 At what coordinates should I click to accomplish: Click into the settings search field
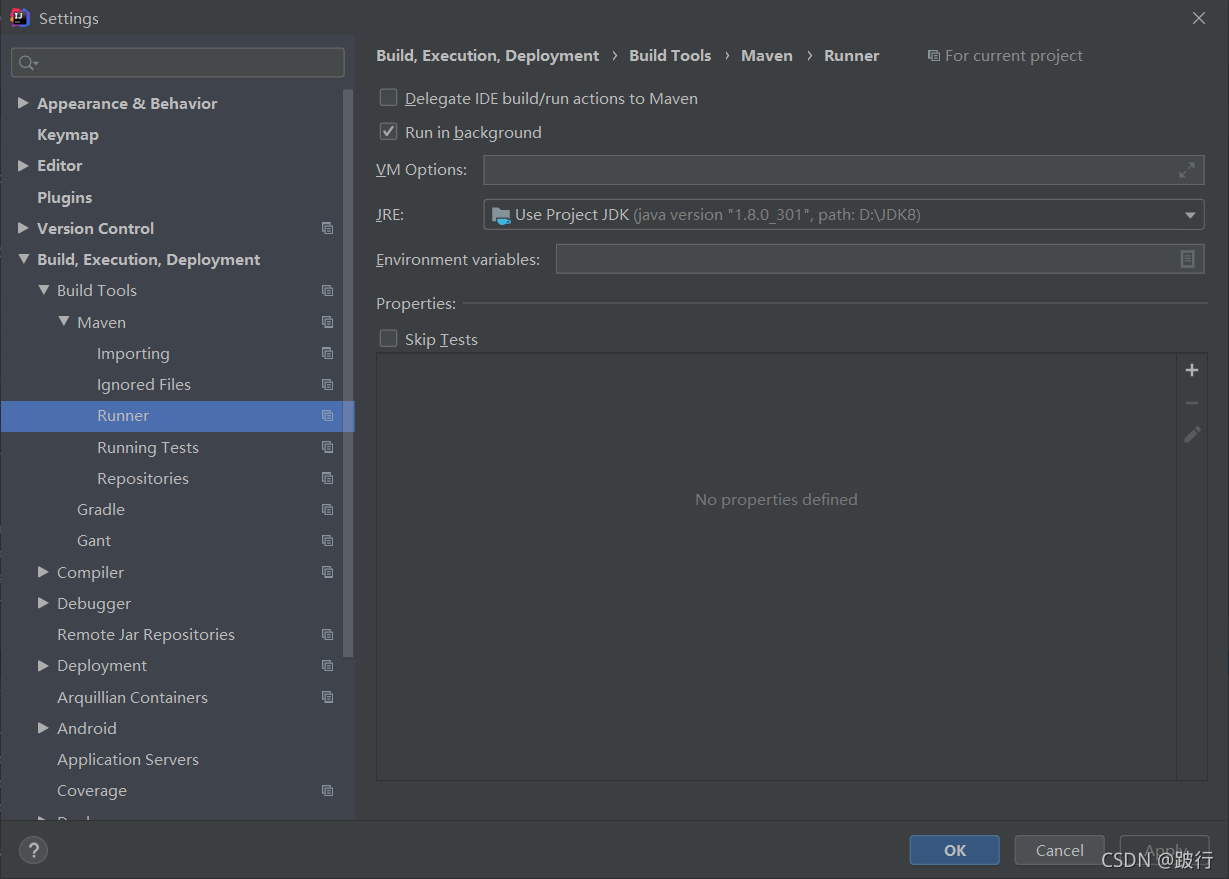[178, 62]
